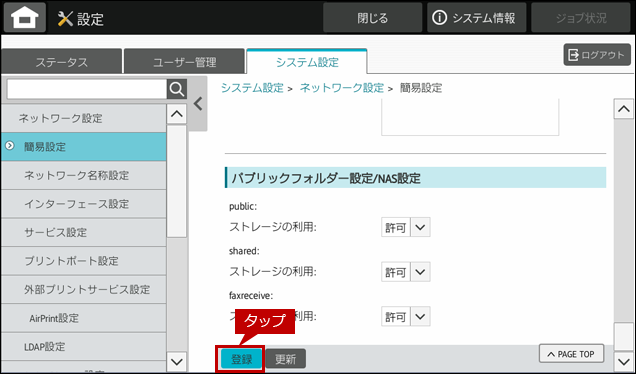
Task: Open 外部プリントサービス設定 in the sidebar
Action: point(84,289)
